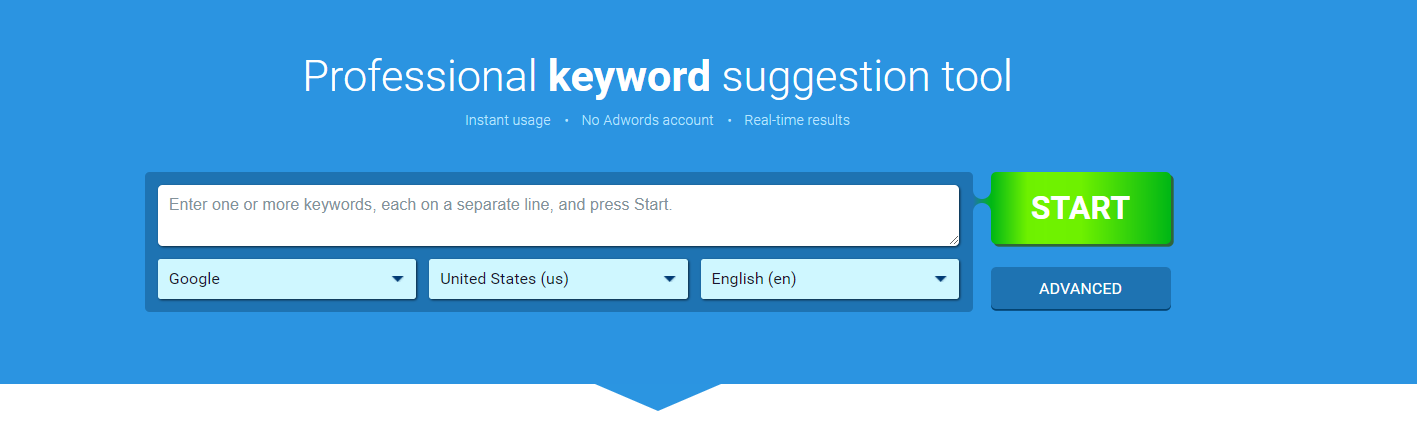
Task: Click the text area resize grip
Action: point(954,240)
